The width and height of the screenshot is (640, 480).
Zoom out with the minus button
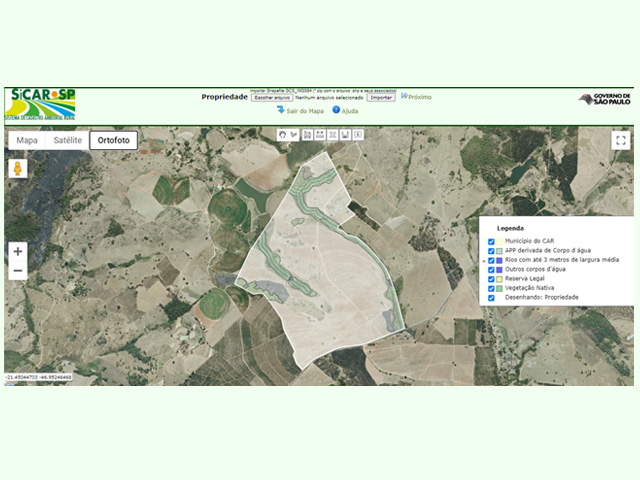point(18,271)
